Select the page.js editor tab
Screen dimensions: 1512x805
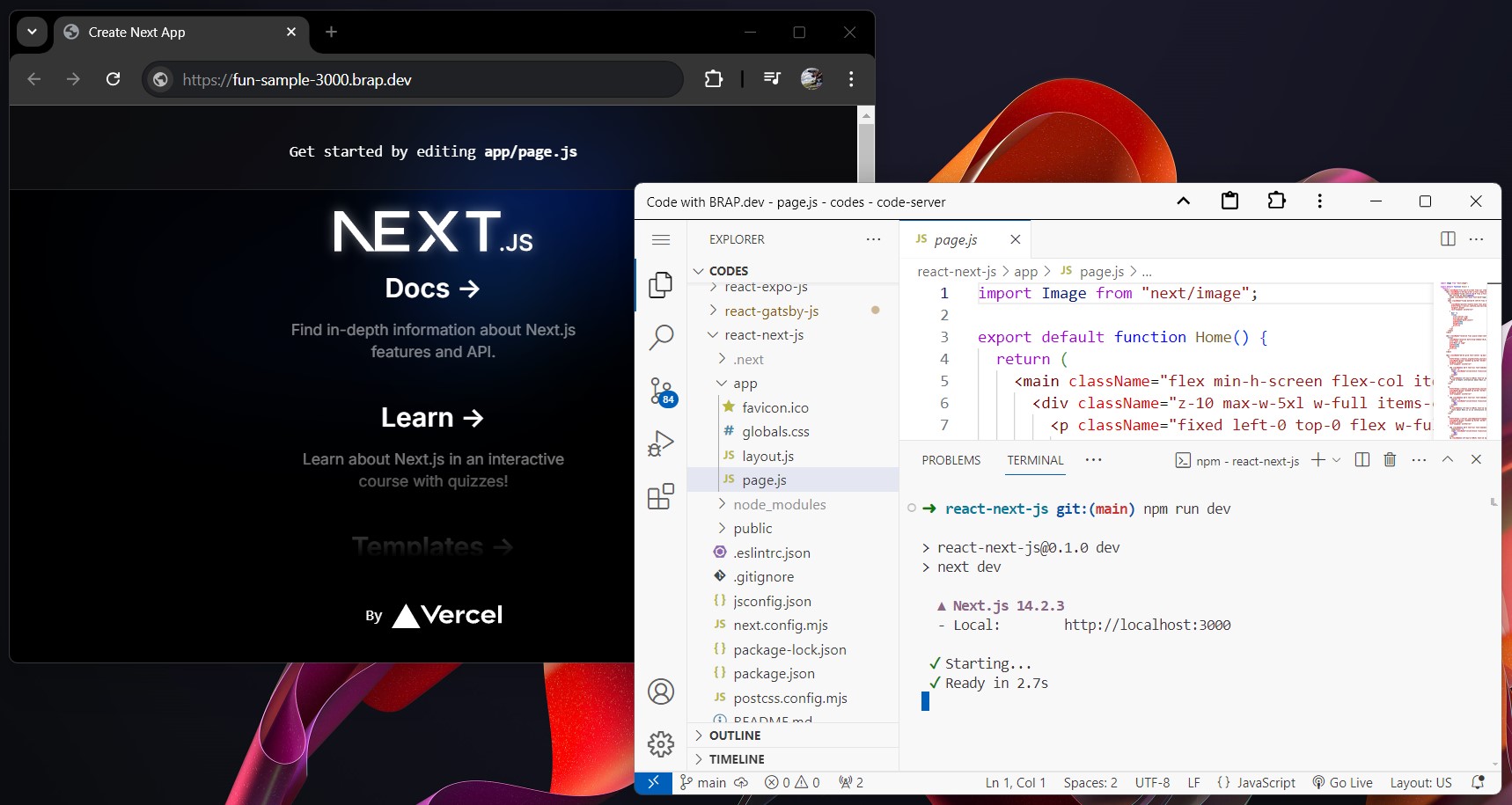coord(956,239)
